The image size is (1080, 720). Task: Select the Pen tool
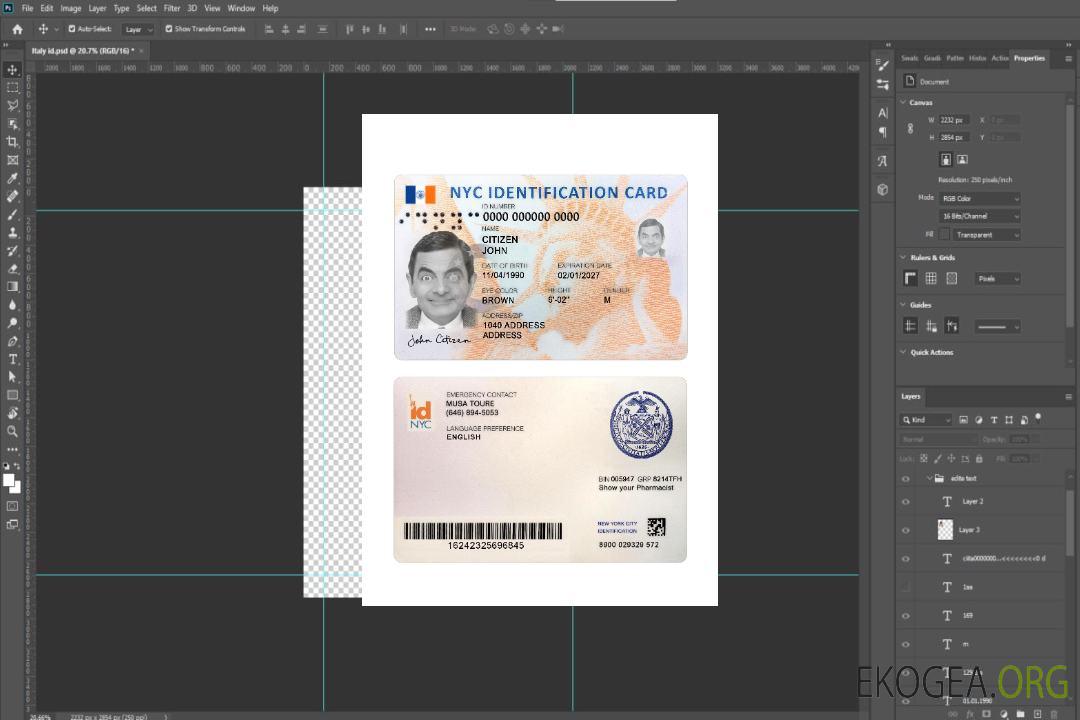point(12,341)
